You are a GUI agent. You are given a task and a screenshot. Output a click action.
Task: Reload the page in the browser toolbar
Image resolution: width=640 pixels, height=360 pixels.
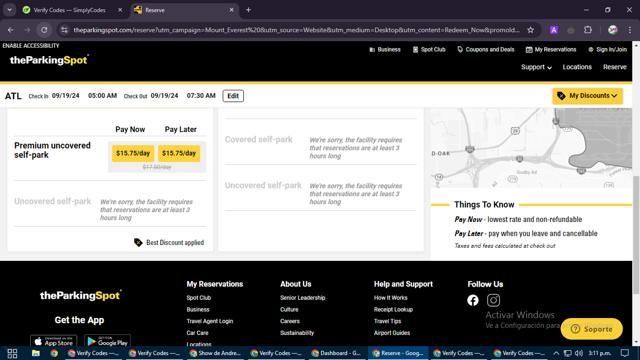click(x=44, y=30)
